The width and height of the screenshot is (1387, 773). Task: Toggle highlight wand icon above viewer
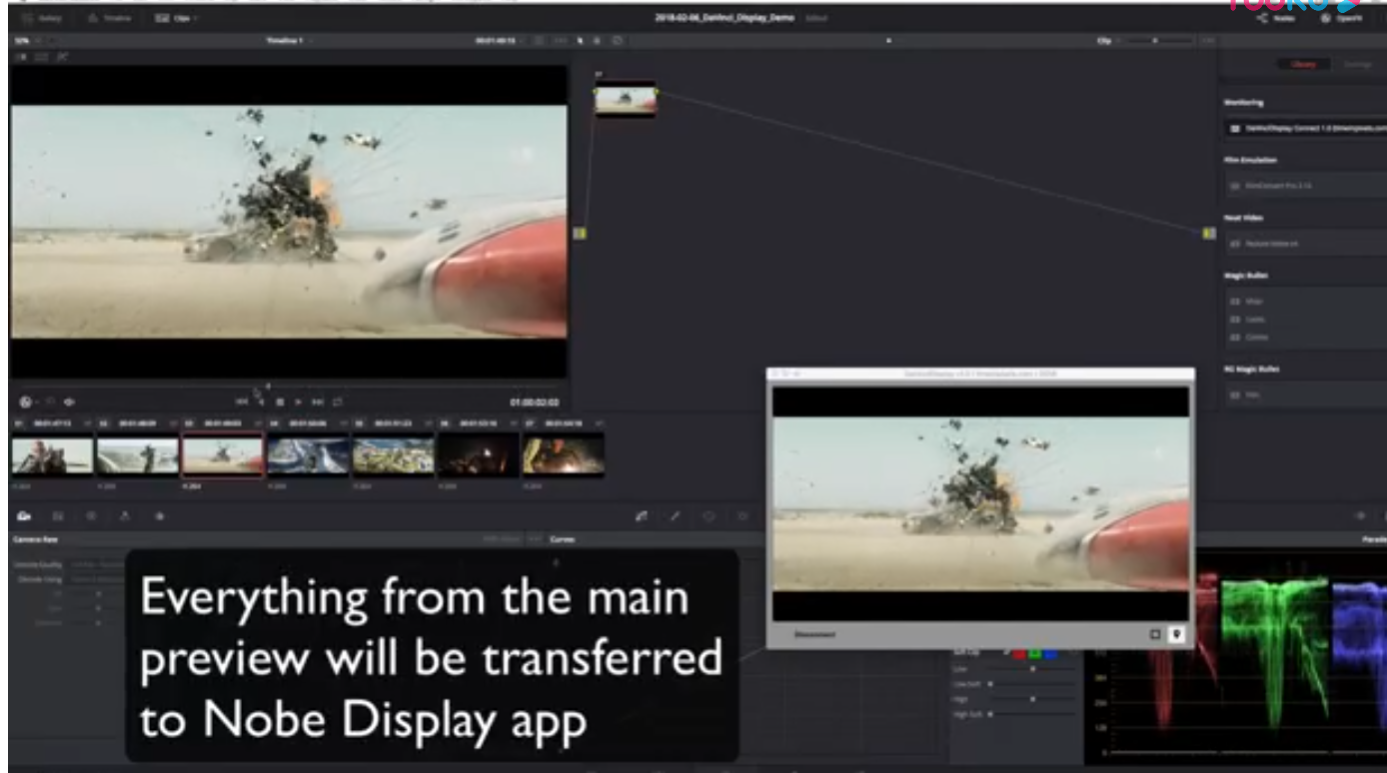[x=61, y=57]
